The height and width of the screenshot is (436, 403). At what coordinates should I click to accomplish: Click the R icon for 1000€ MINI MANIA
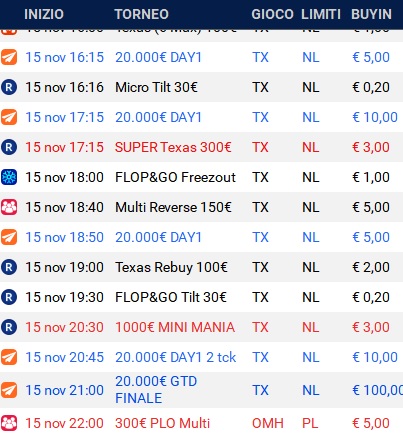tap(9, 327)
